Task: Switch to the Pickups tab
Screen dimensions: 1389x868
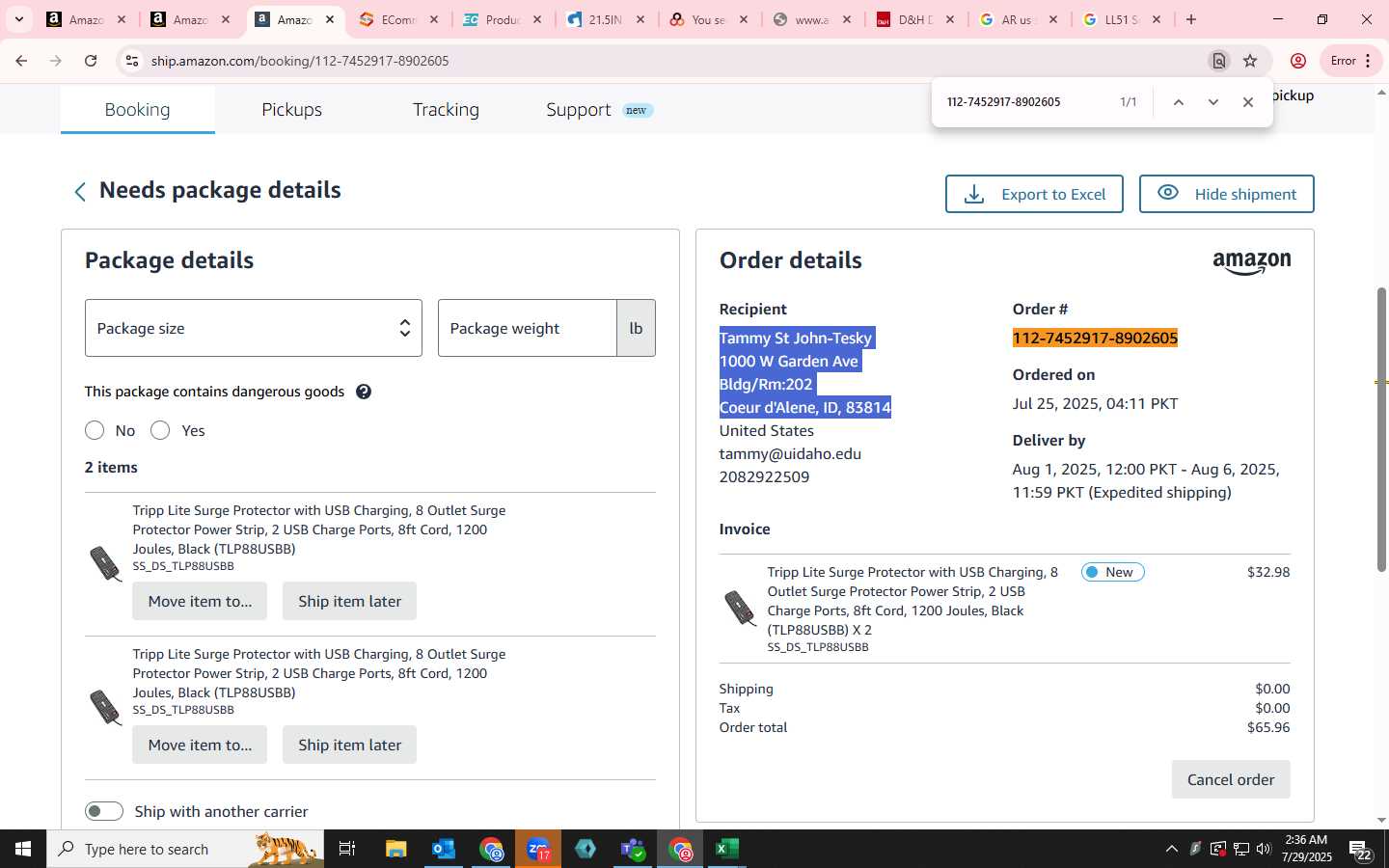Action: (291, 109)
